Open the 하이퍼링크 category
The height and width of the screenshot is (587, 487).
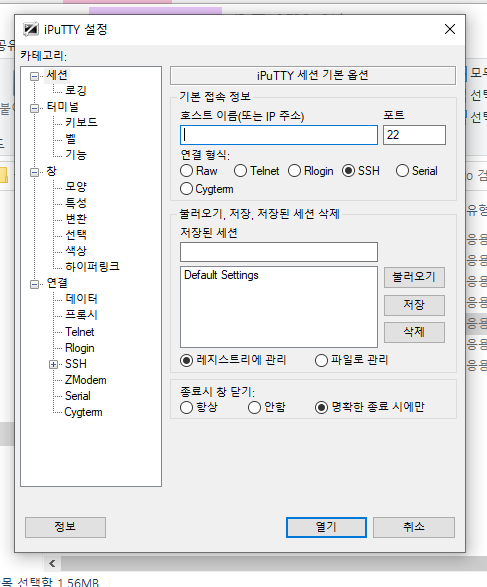click(x=92, y=267)
